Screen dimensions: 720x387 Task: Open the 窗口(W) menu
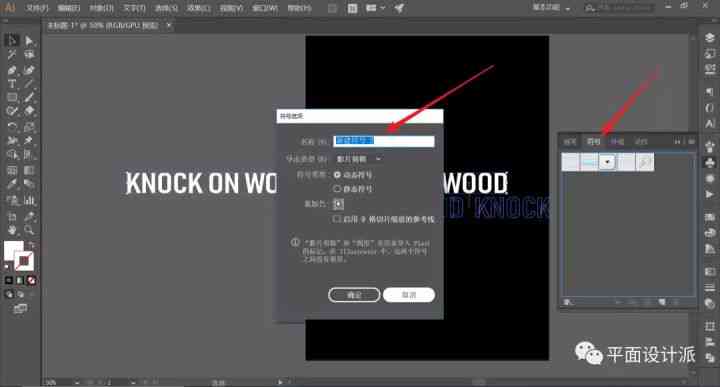(x=265, y=8)
